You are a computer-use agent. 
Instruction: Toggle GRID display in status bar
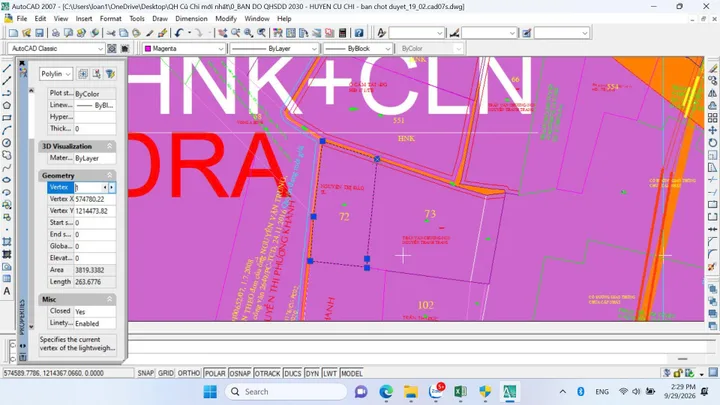(x=166, y=373)
